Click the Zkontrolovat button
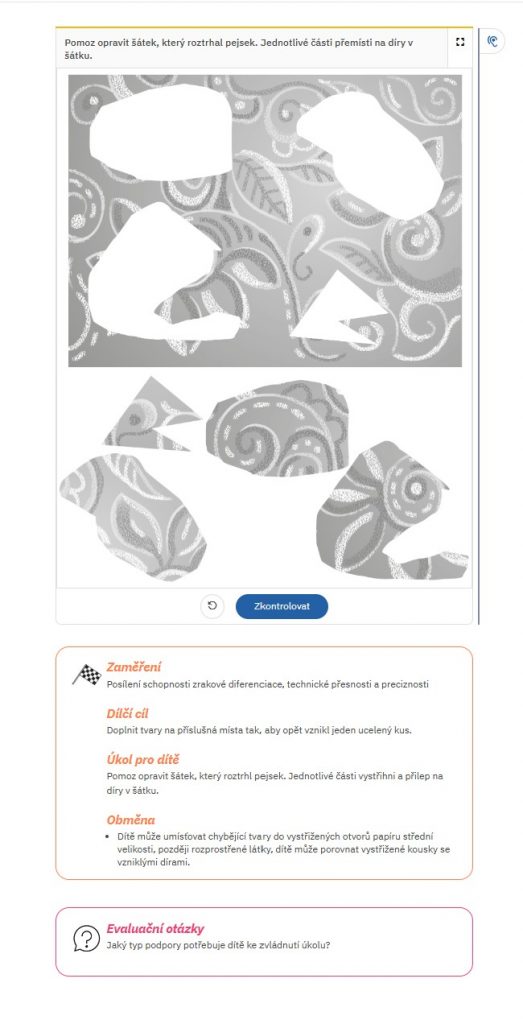The image size is (523, 1024). [281, 606]
